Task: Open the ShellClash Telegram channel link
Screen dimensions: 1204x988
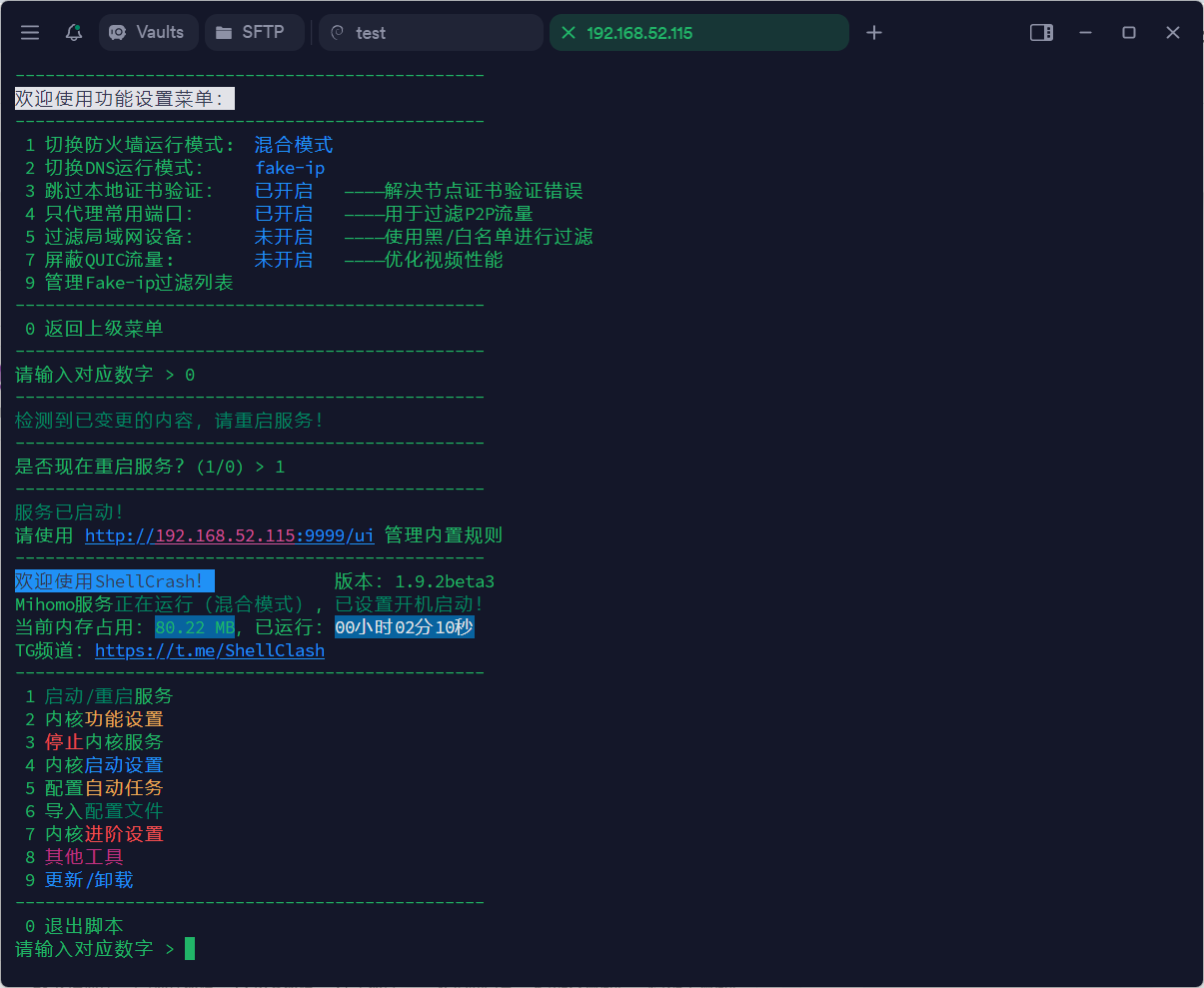Action: point(209,650)
